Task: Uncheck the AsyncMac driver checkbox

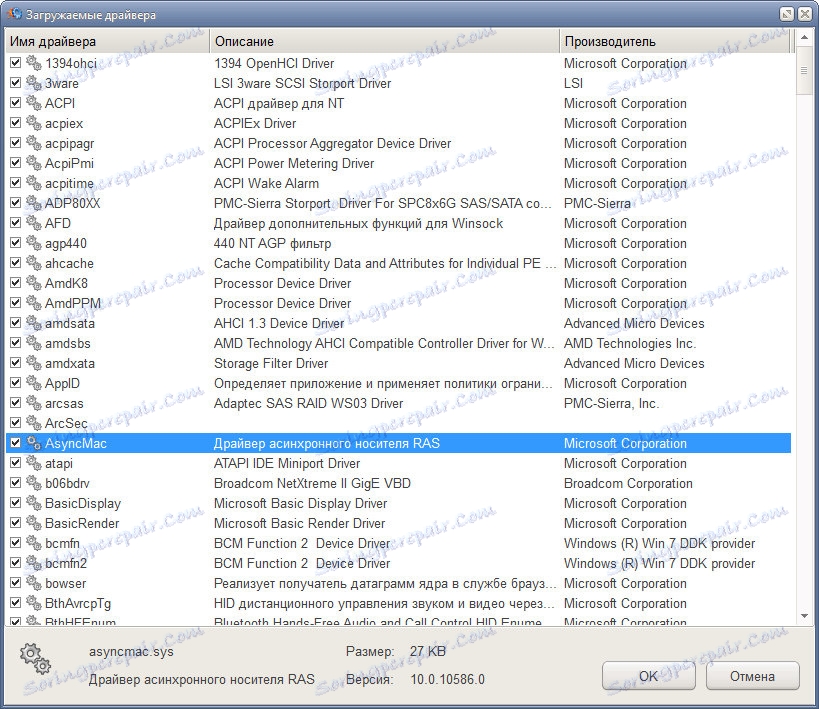Action: click(x=16, y=443)
